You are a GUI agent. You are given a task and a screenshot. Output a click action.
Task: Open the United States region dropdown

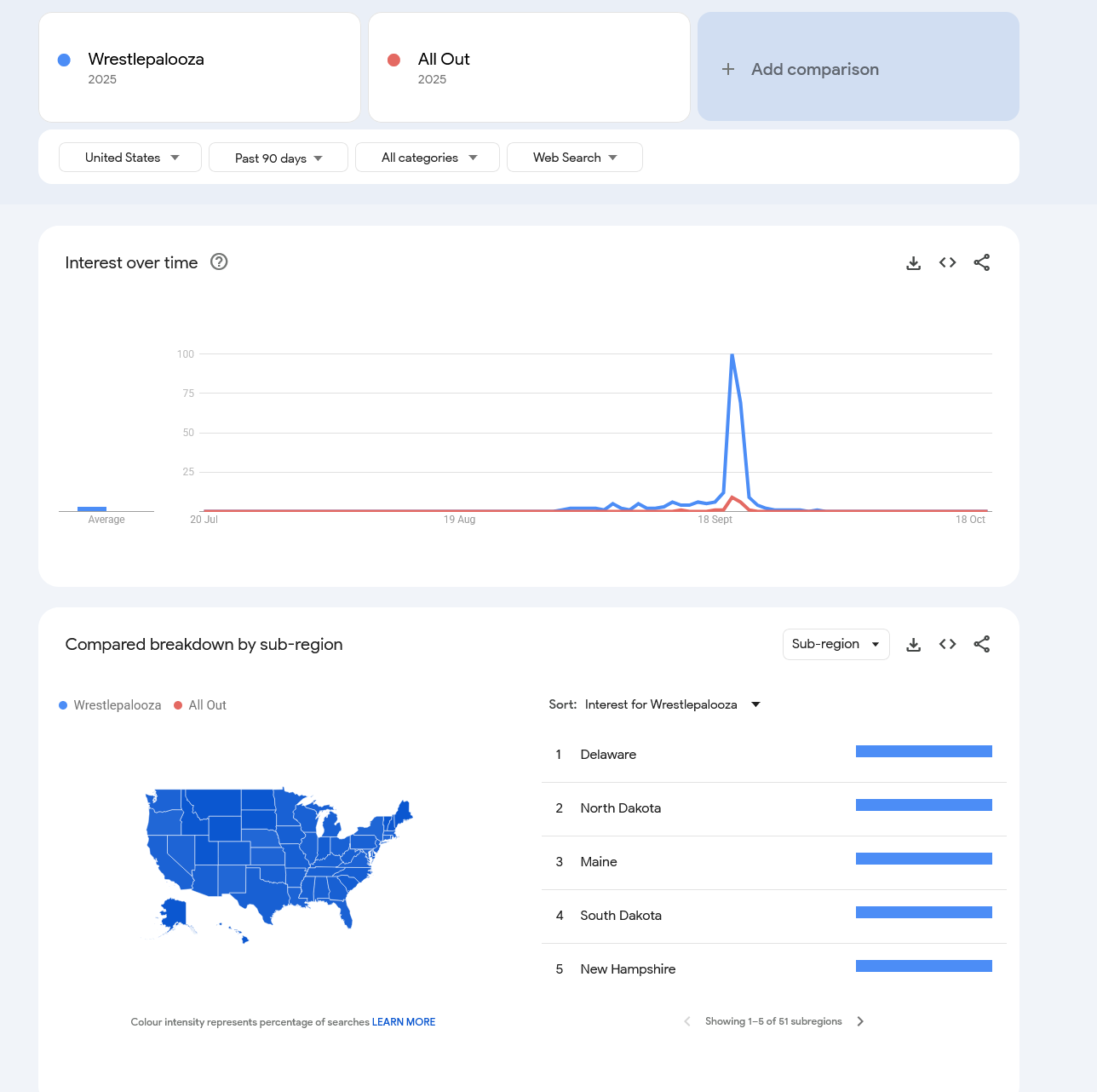click(x=130, y=158)
